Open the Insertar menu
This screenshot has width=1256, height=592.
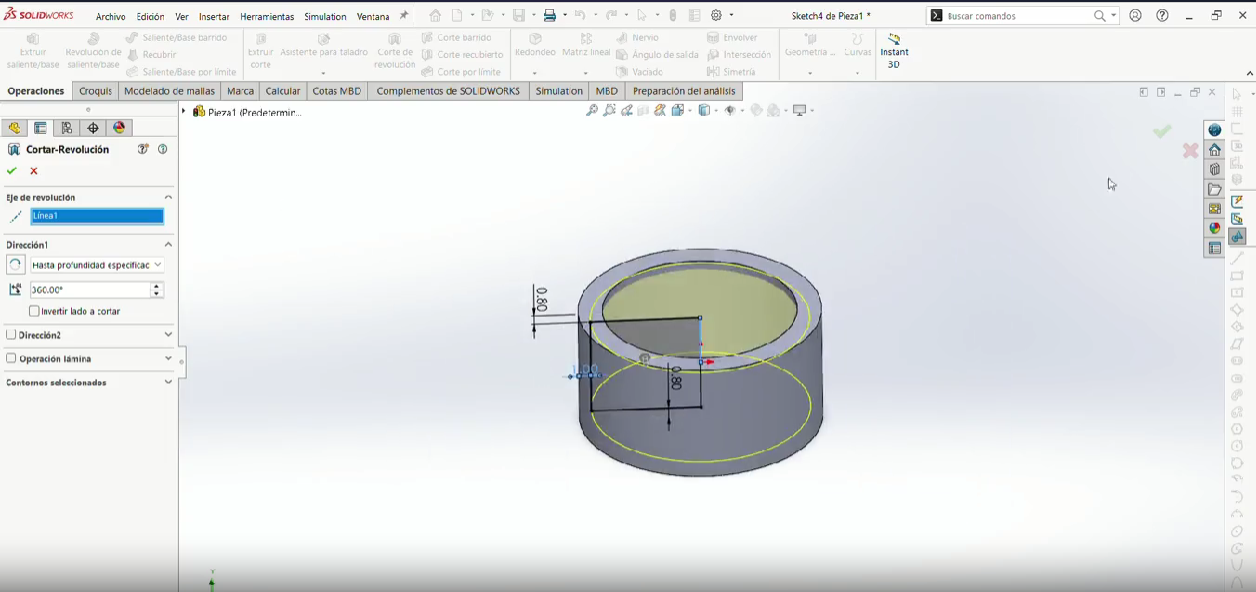[214, 17]
